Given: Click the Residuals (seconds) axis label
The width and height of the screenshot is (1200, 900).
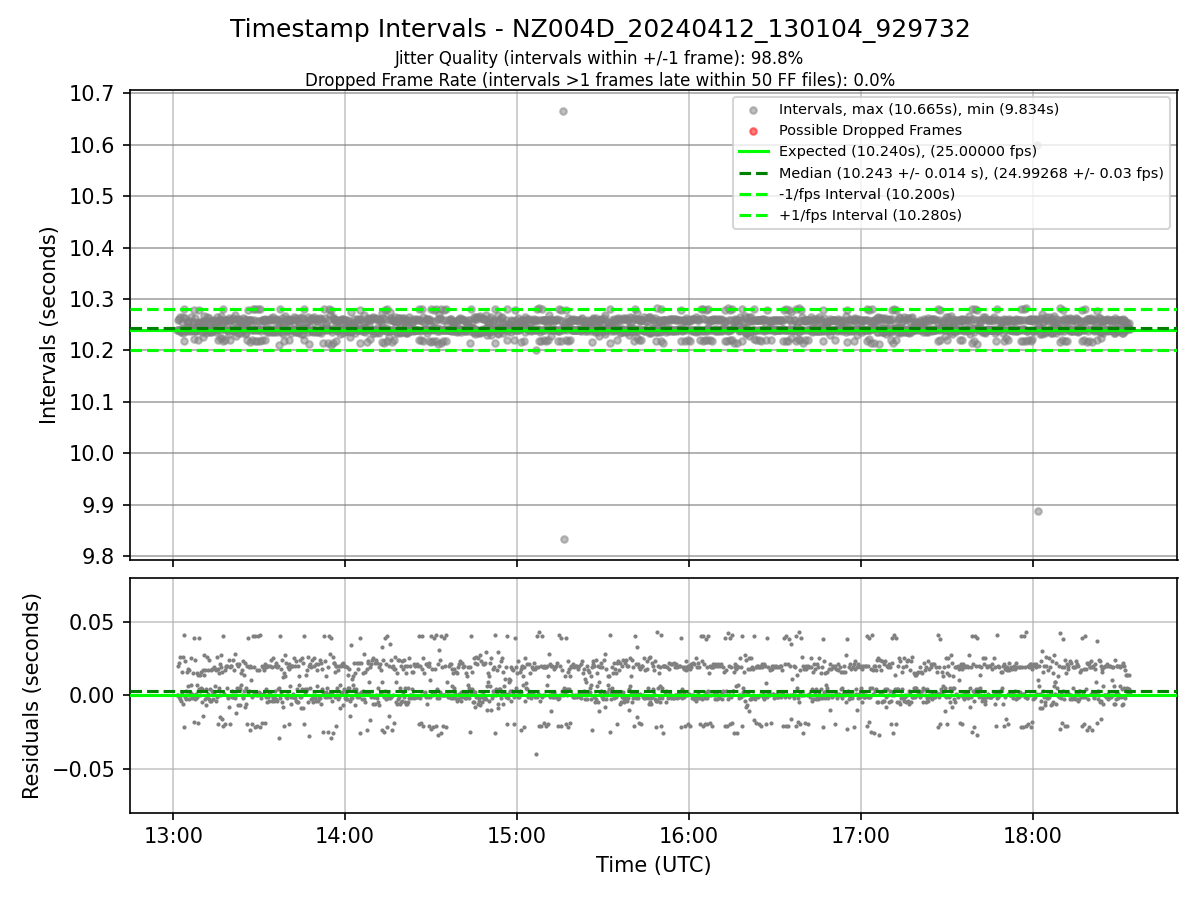Looking at the screenshot, I should pos(32,696).
